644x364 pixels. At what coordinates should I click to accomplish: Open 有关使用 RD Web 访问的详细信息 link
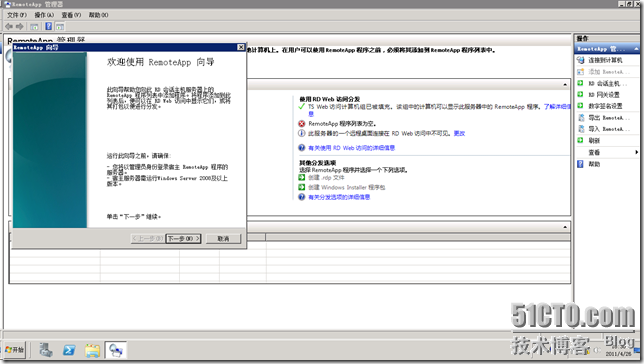click(x=351, y=148)
